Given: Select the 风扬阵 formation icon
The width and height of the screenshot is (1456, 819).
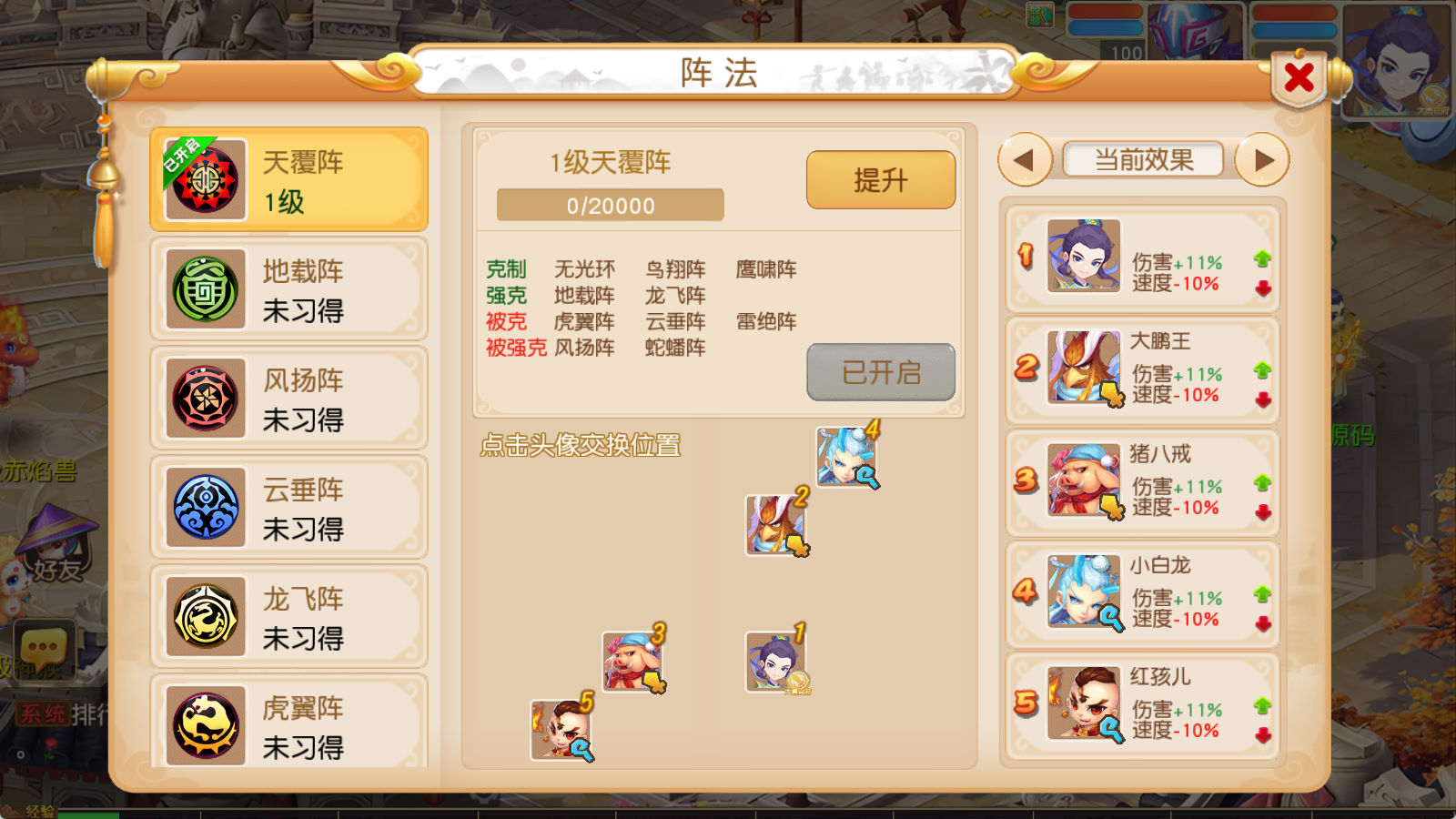Looking at the screenshot, I should 206,399.
